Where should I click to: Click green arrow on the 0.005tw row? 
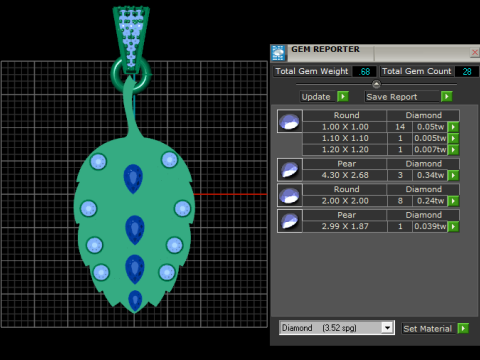coord(453,138)
